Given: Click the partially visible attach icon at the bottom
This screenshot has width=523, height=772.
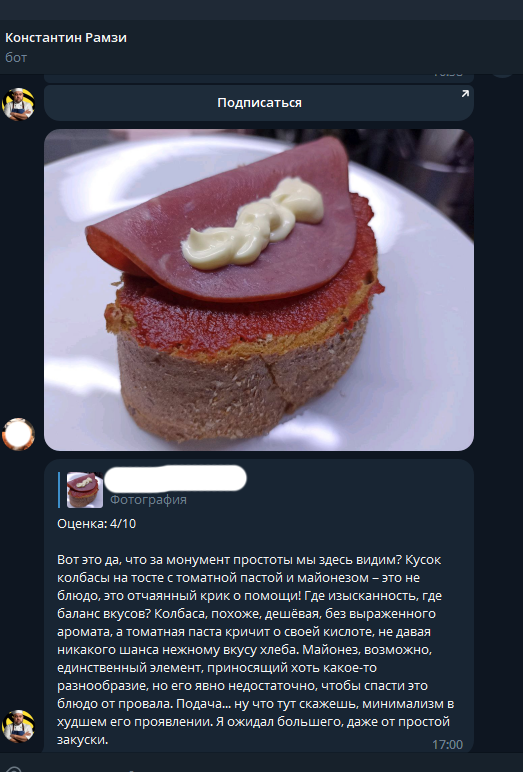Looking at the screenshot, I should click(x=14, y=768).
